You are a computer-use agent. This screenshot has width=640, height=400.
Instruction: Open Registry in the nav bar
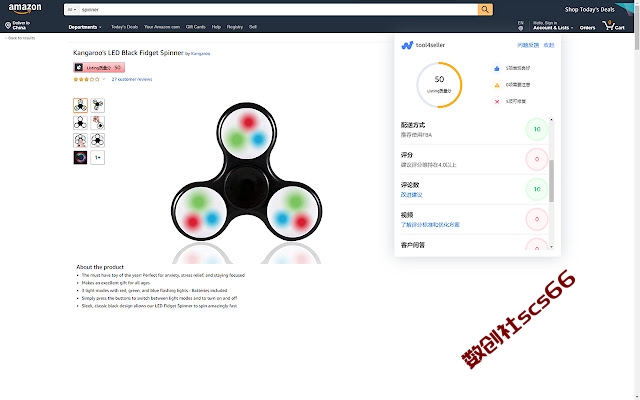click(x=235, y=27)
